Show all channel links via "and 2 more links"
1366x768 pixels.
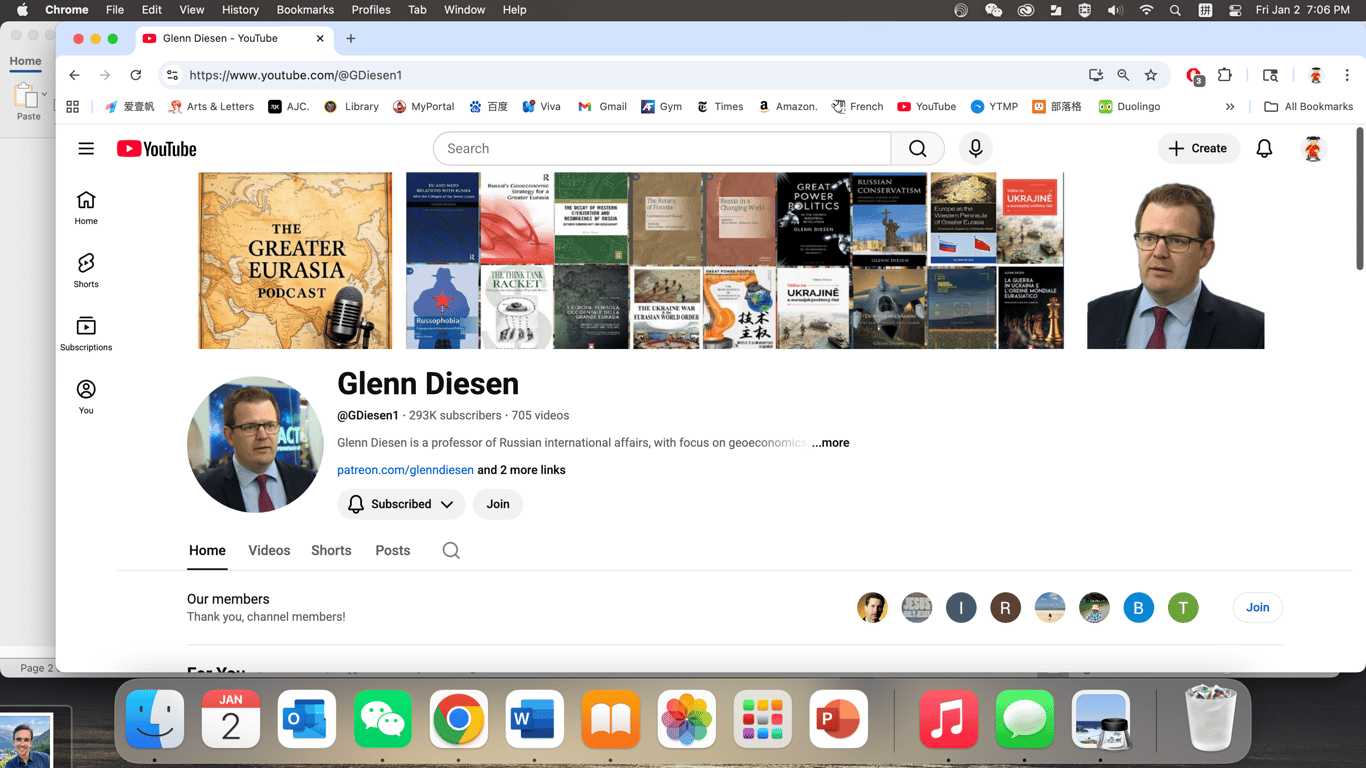[x=521, y=470]
